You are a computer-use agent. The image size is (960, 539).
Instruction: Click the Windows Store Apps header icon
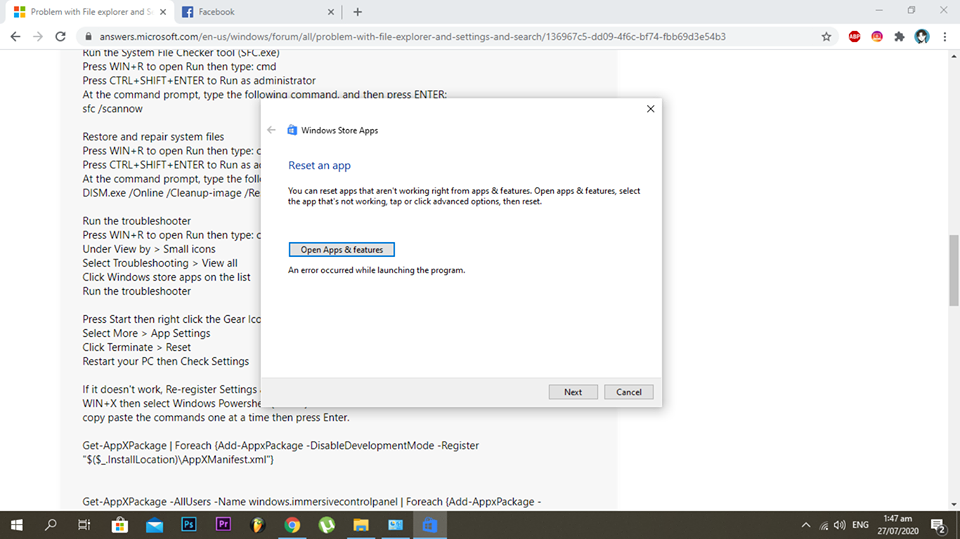coord(292,130)
